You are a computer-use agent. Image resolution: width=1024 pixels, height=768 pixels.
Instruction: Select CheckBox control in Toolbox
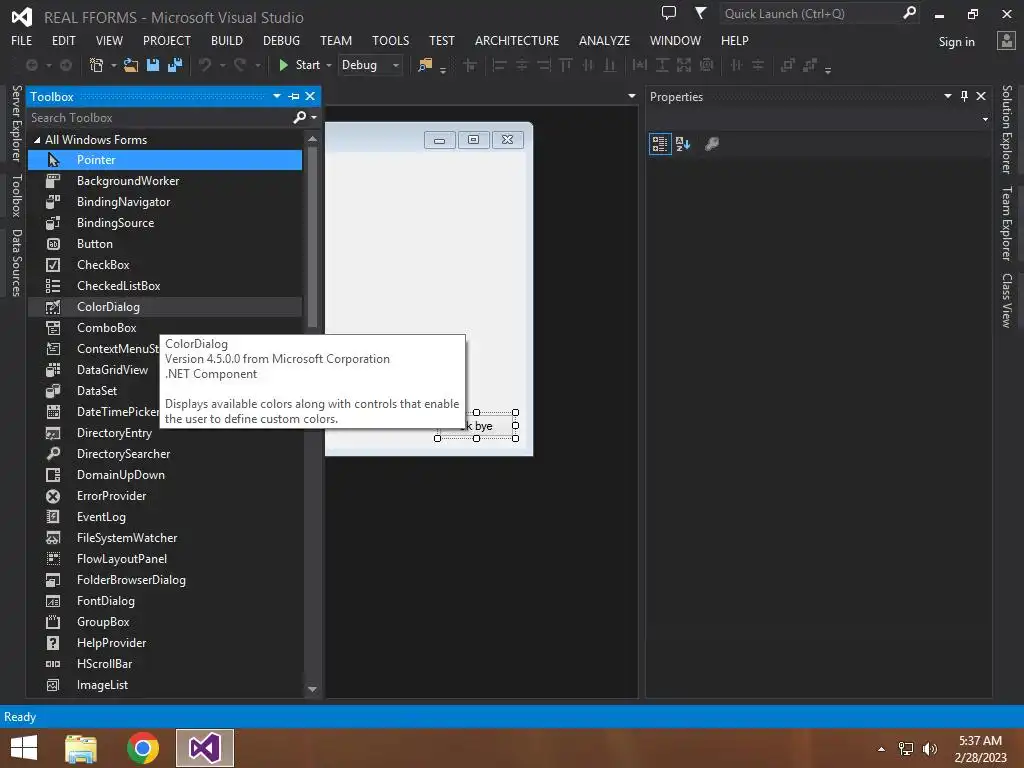(165, 264)
